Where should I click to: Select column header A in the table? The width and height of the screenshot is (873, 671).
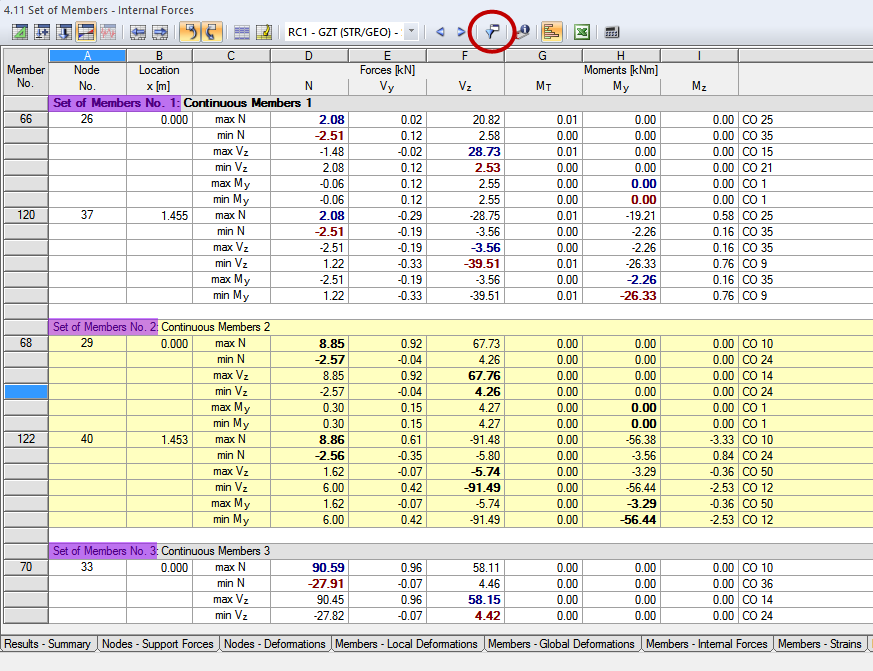[87, 55]
